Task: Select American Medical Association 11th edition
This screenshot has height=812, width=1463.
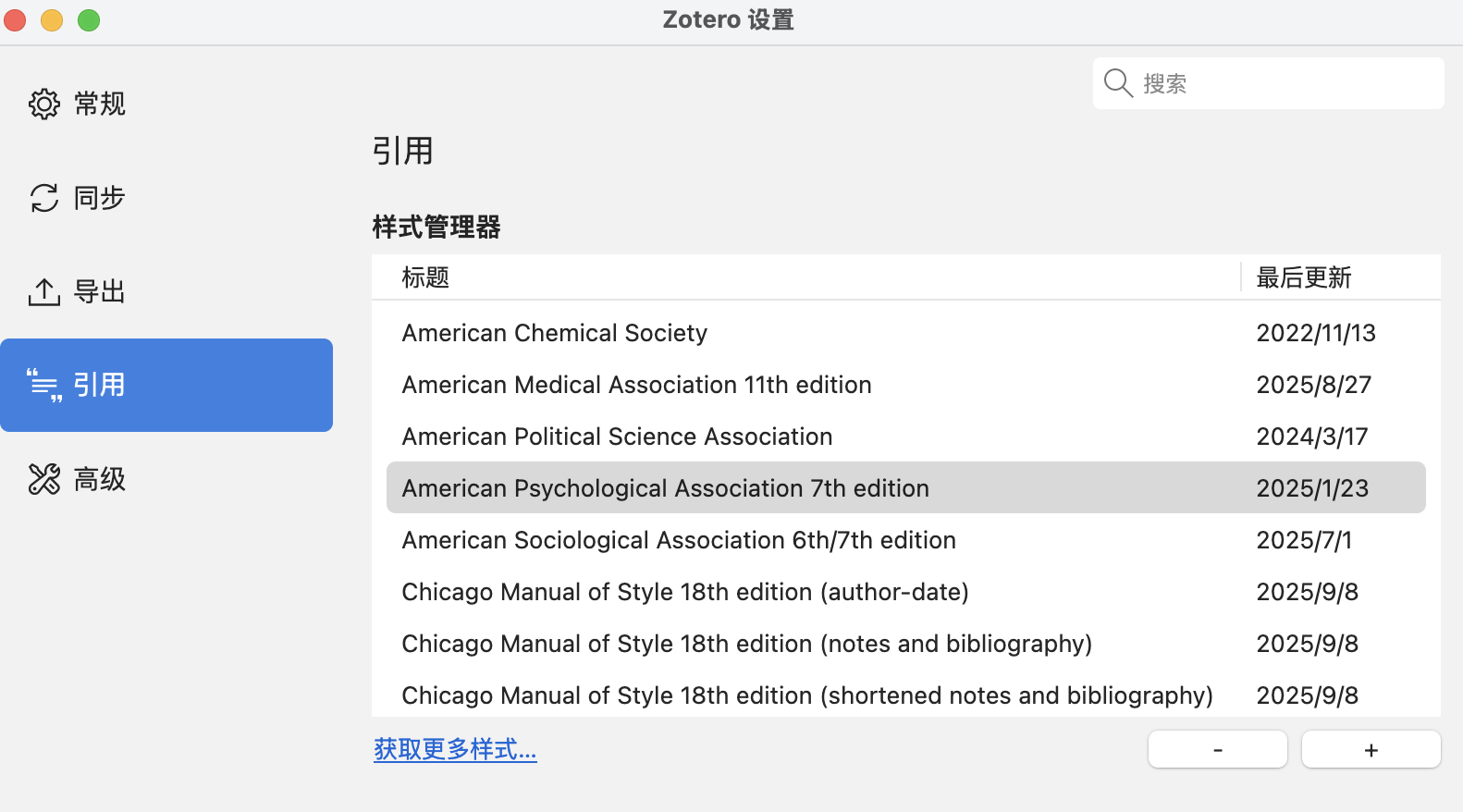Action: click(x=636, y=385)
